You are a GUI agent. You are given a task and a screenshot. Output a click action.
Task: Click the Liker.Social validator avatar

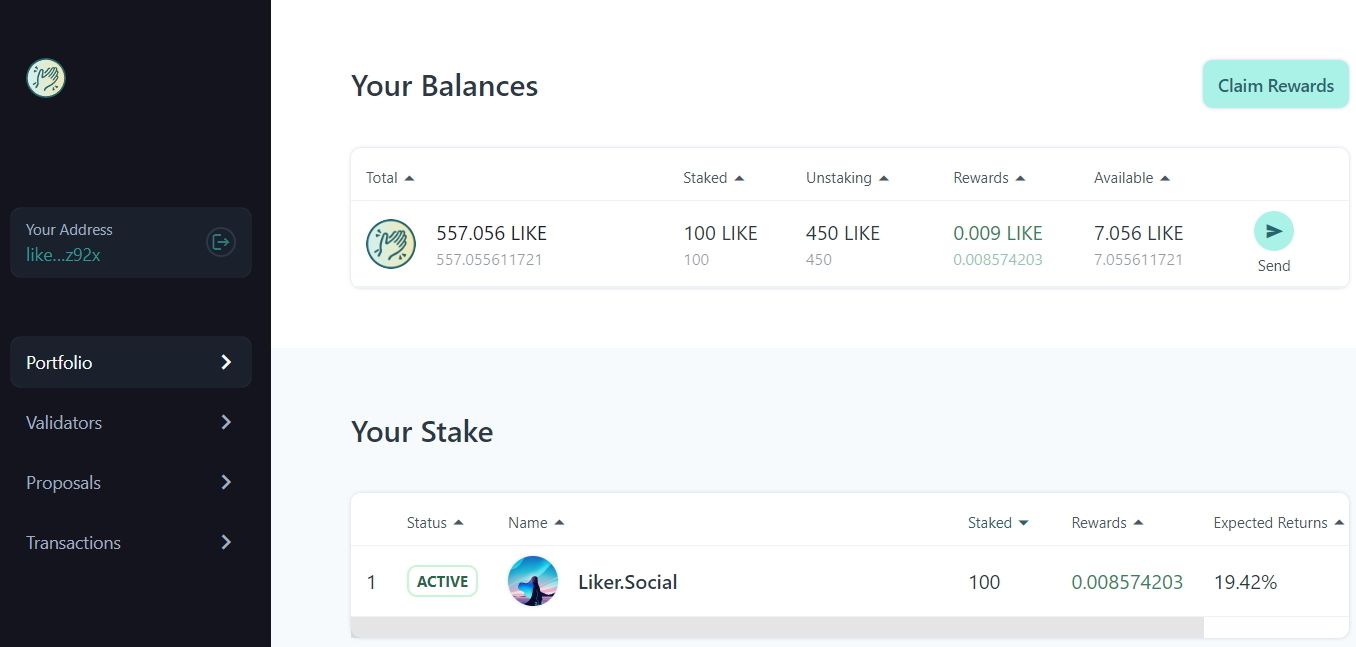[533, 581]
